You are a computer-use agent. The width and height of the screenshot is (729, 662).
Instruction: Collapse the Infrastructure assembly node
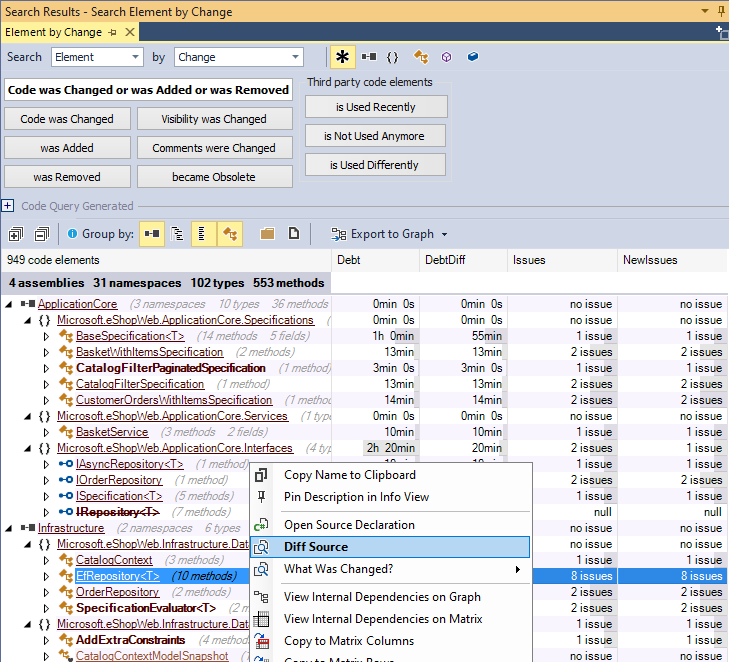[x=9, y=528]
